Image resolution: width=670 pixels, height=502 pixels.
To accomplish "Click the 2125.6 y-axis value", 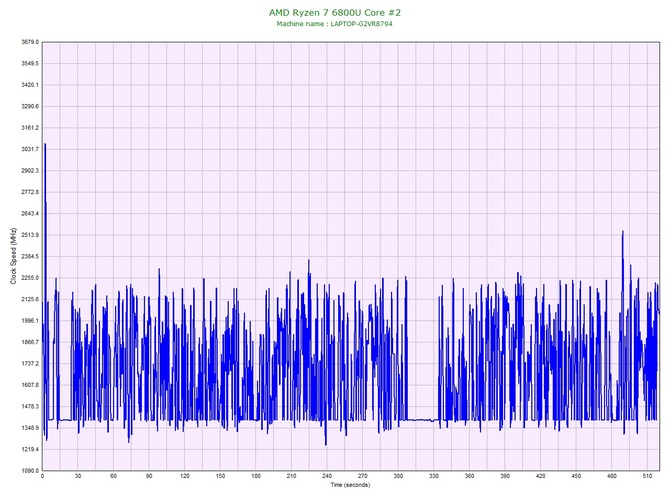I will (x=30, y=299).
